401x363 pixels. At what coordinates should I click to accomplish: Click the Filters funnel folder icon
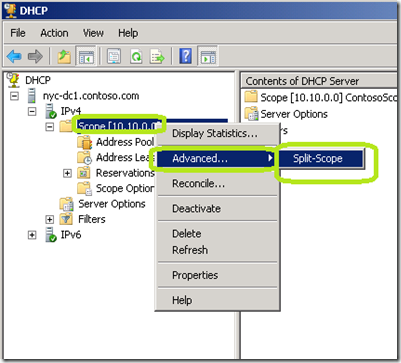coord(66,219)
